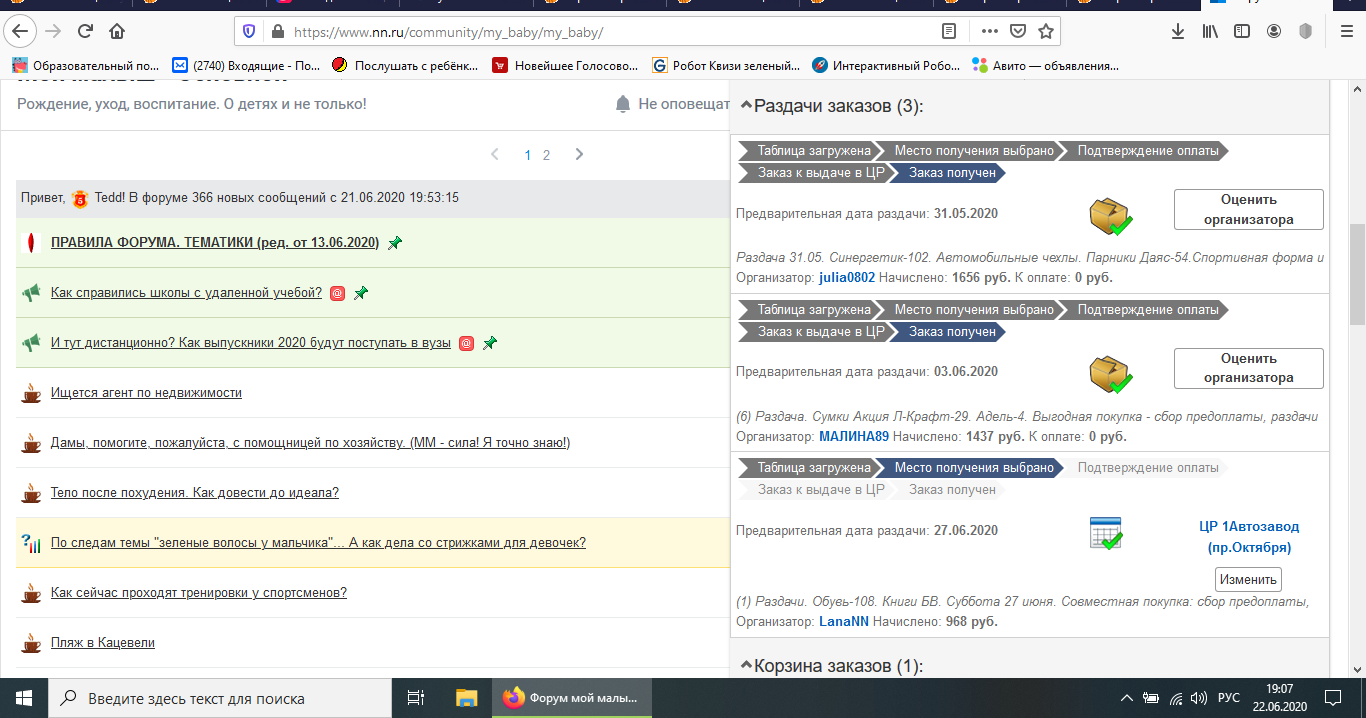Bookmark this page with star icon

click(x=1046, y=31)
